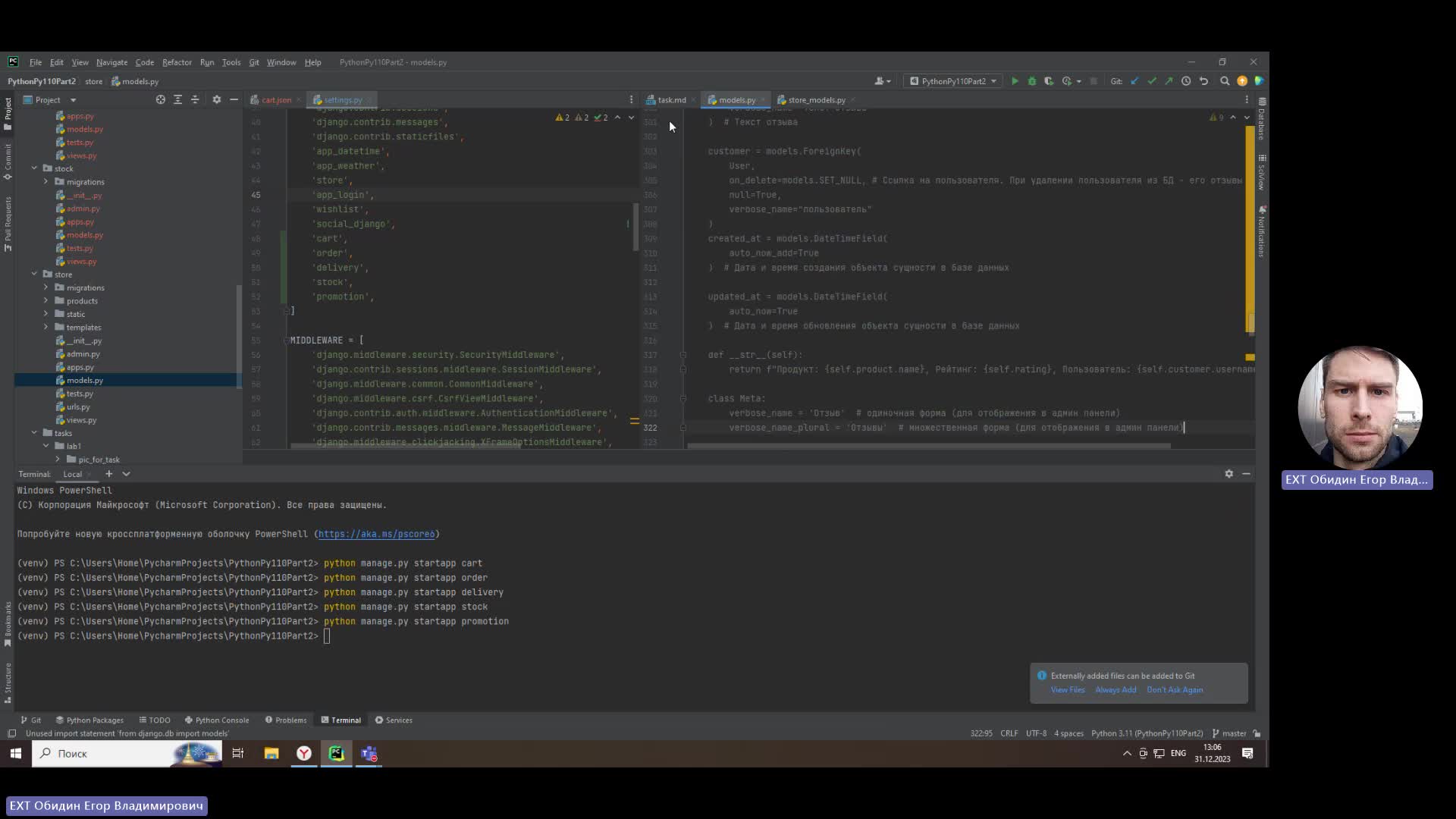Open right editor tabs options menu
Image resolution: width=1456 pixels, height=819 pixels.
click(x=1246, y=100)
